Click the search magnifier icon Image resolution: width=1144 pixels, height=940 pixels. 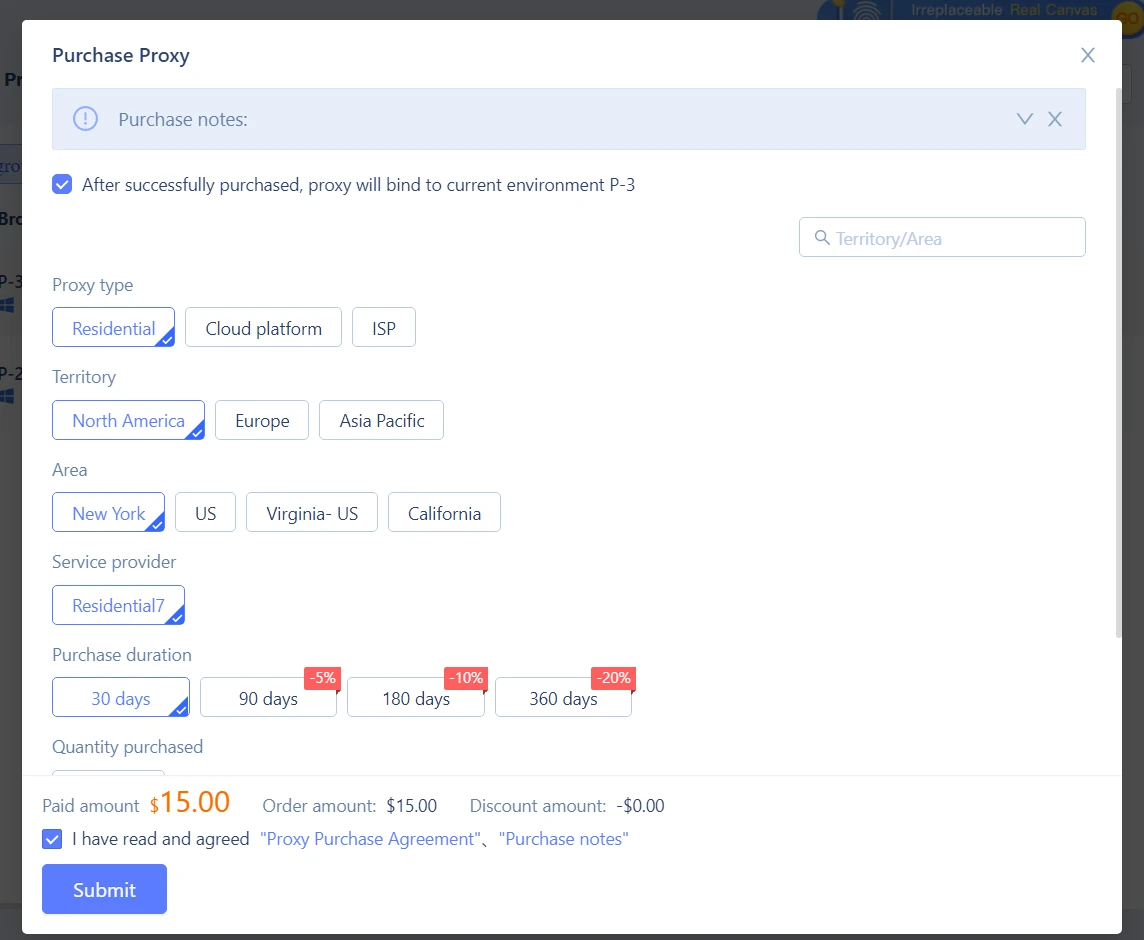(822, 238)
